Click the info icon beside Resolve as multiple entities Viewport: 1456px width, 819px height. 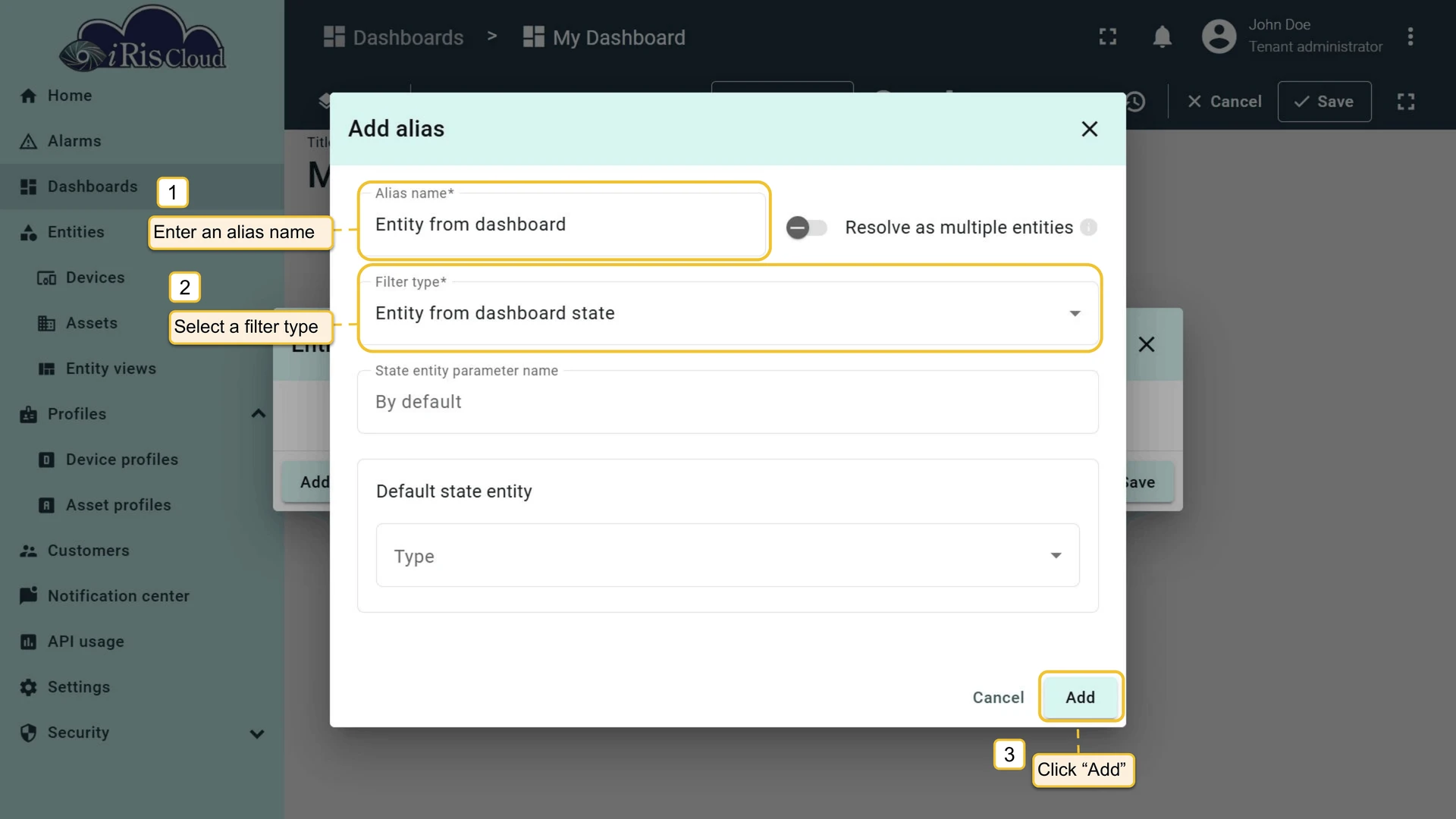tap(1089, 227)
